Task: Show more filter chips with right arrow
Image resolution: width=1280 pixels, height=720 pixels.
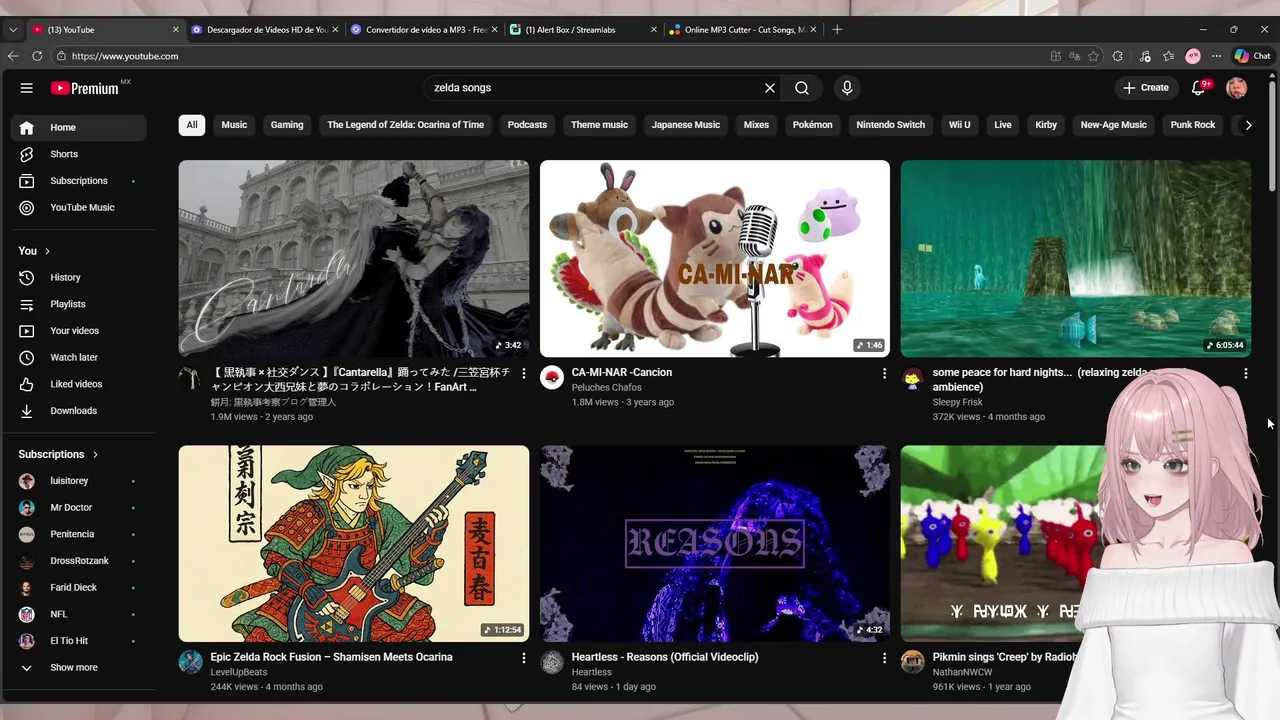Action: pos(1248,125)
